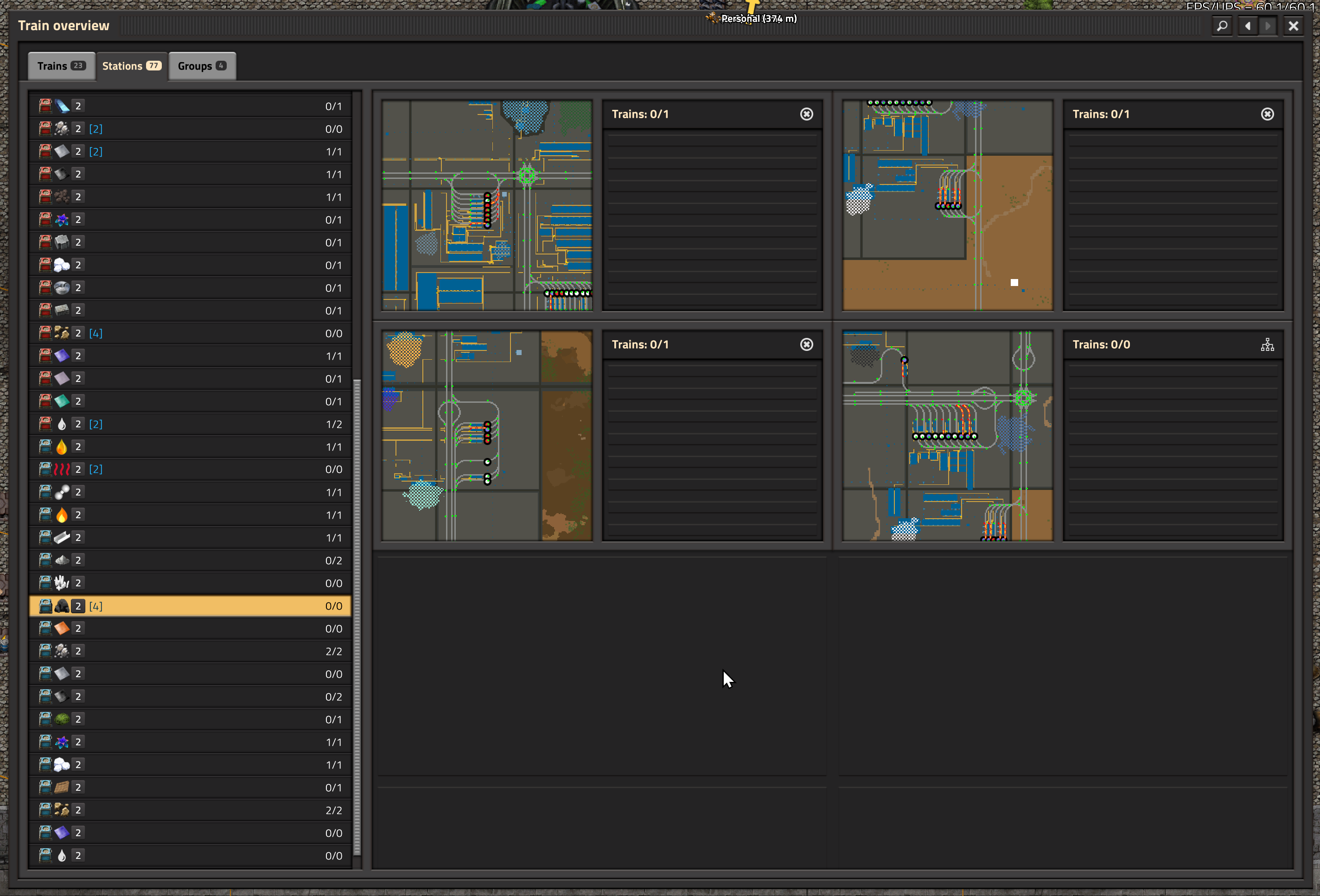Close the Train overview window
Image resolution: width=1320 pixels, height=896 pixels.
click(1293, 25)
